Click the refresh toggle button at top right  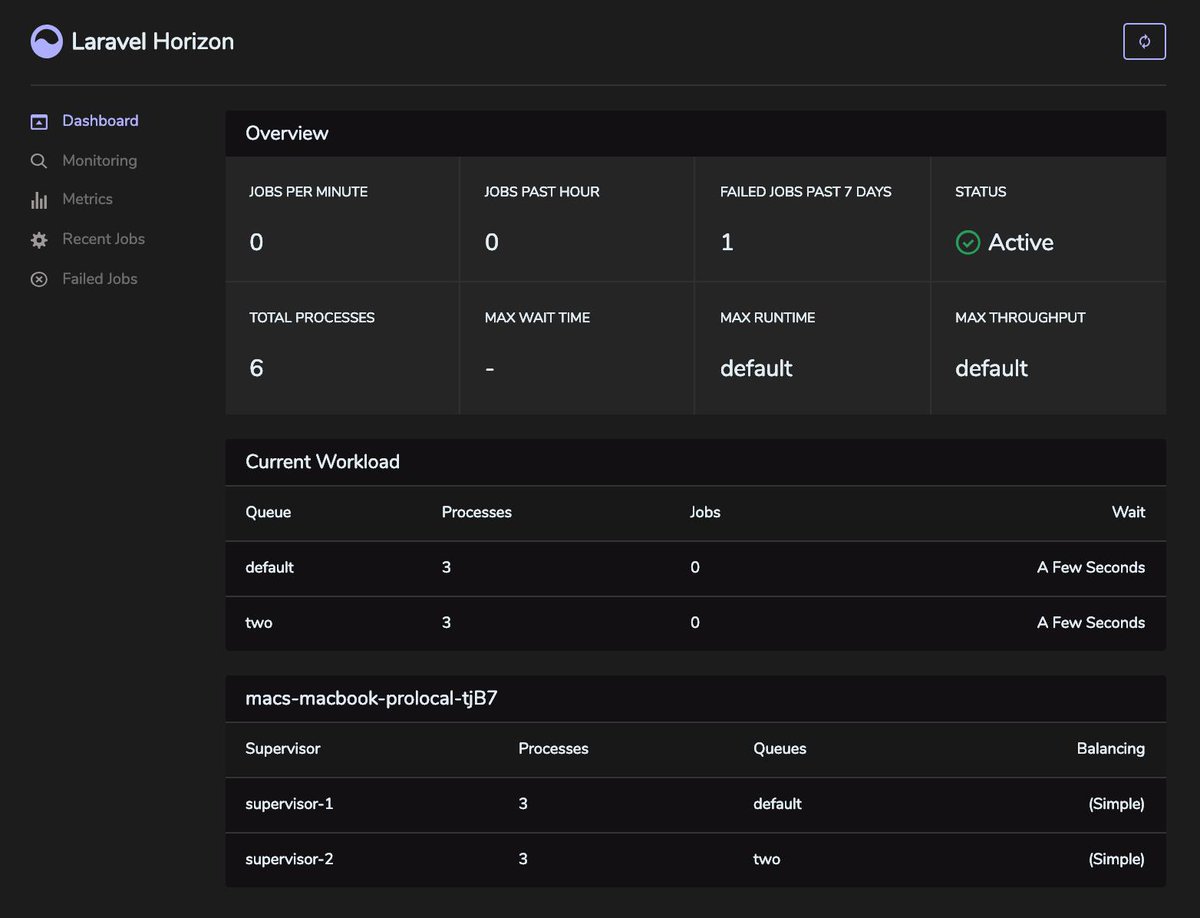point(1145,42)
